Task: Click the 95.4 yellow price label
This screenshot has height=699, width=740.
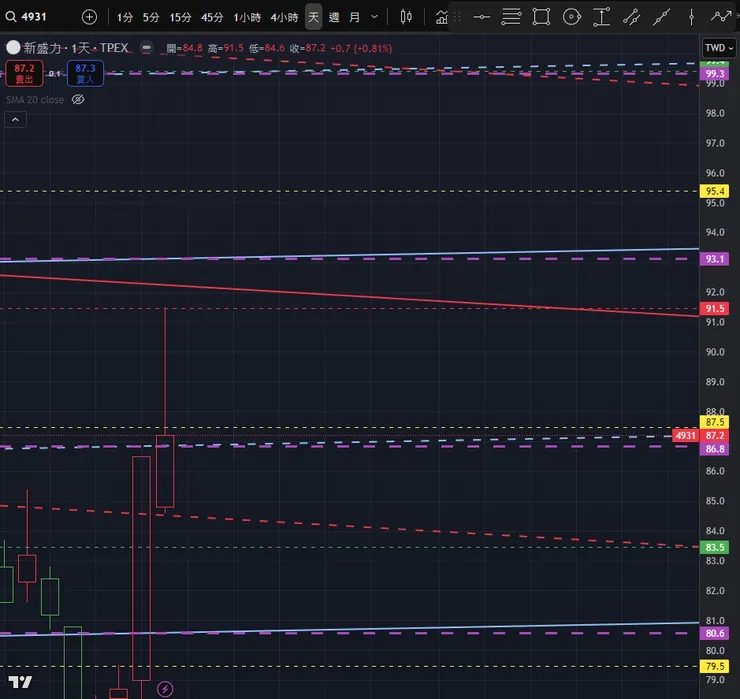Action: (x=715, y=191)
